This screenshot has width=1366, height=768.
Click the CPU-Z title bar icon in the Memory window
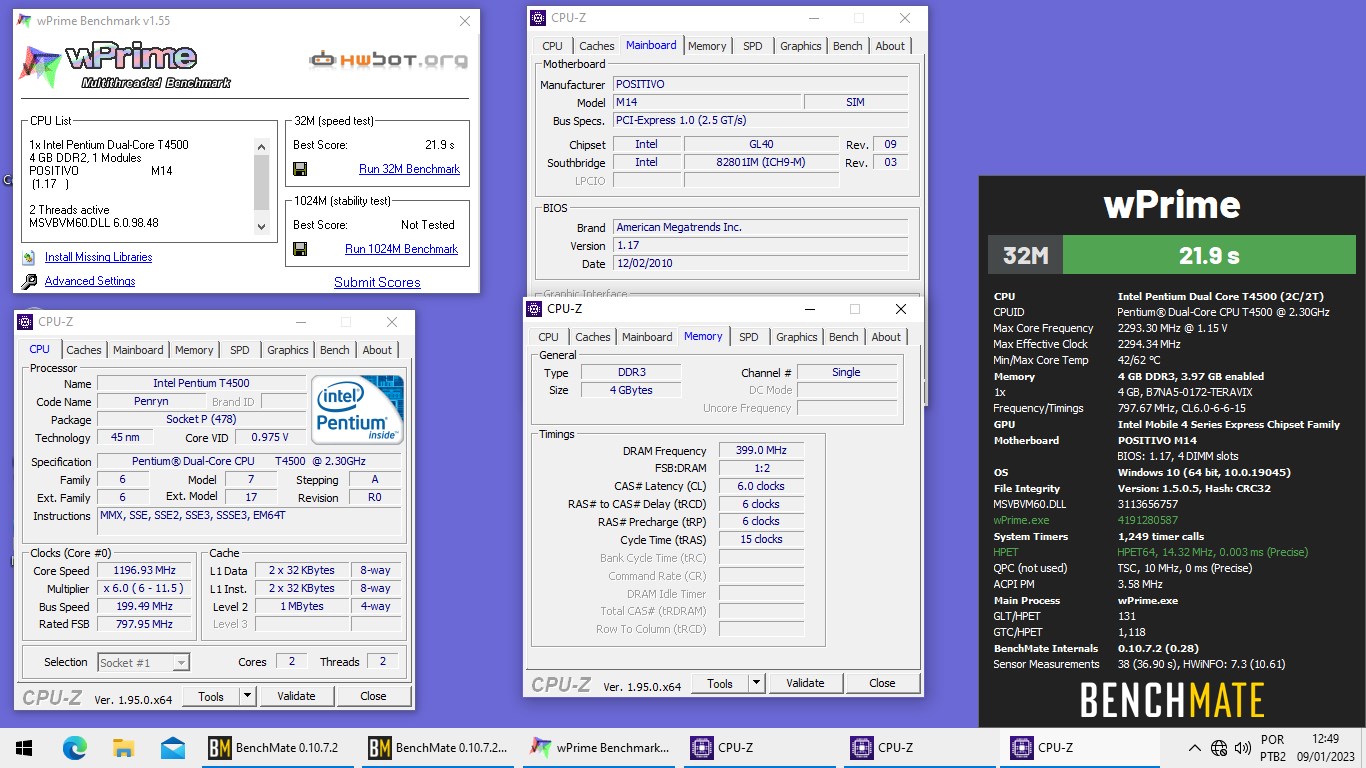pyautogui.click(x=534, y=309)
